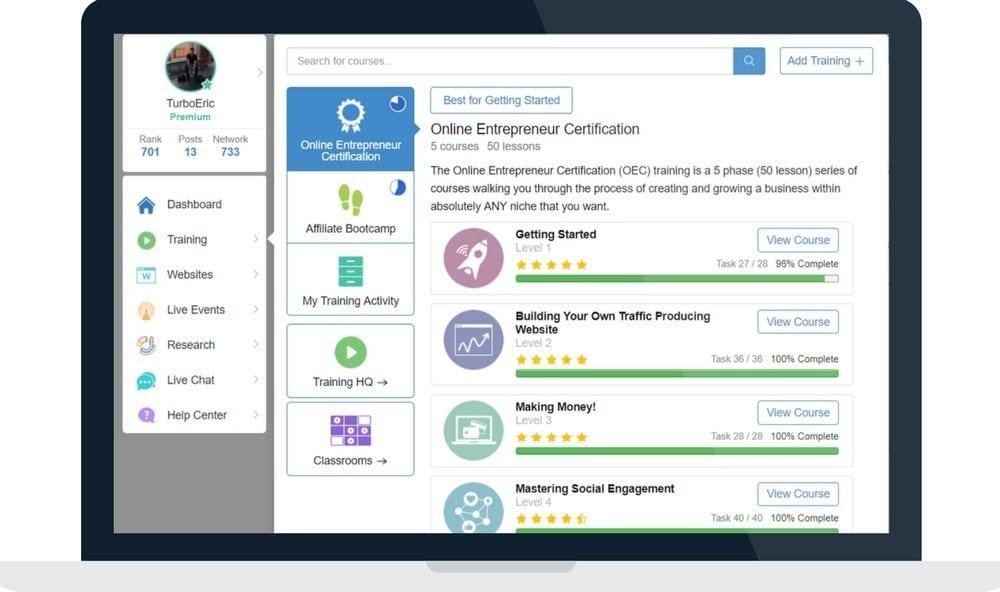Click the Research icon

[x=146, y=345]
